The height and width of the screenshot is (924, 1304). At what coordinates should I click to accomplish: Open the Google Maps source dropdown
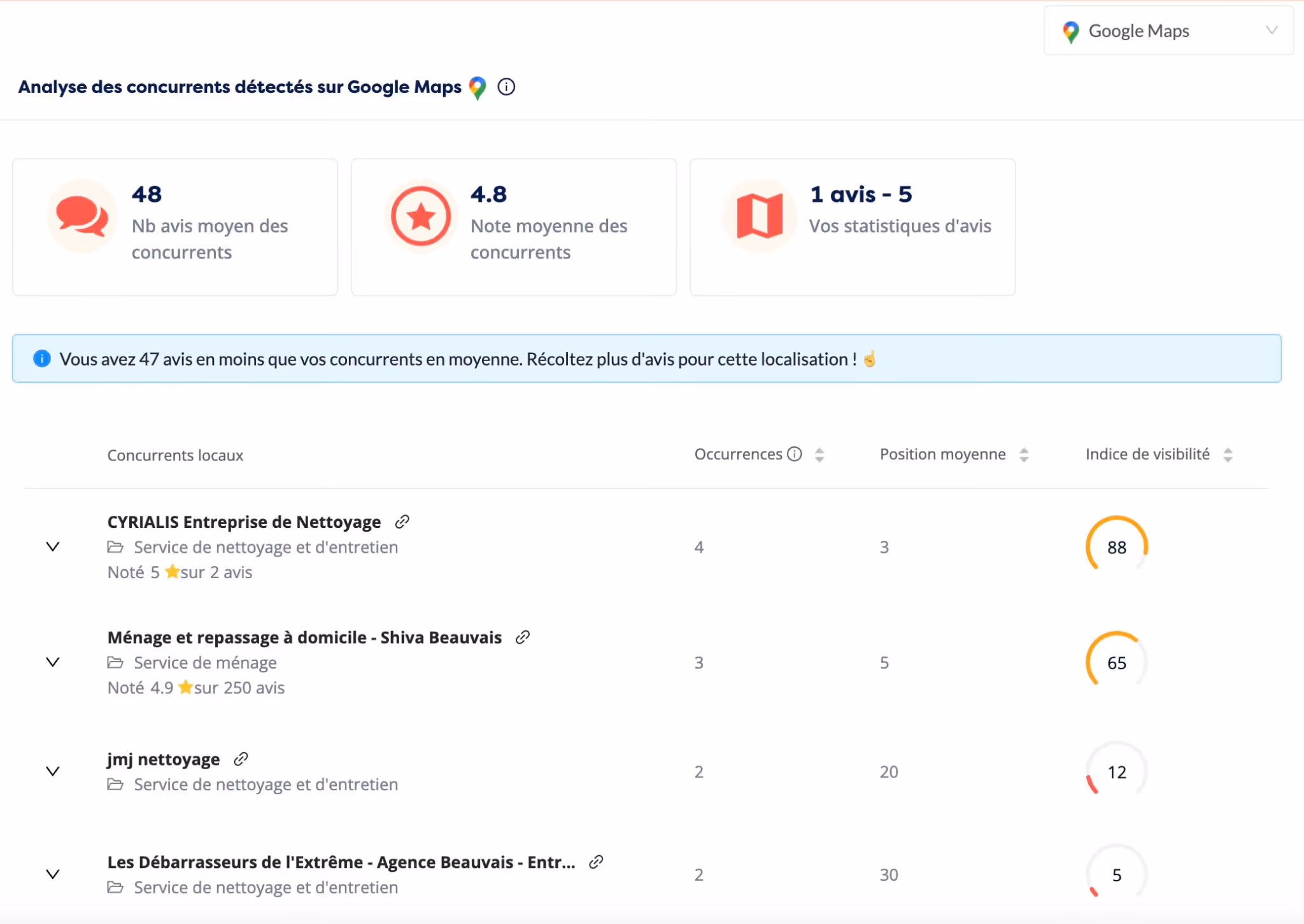click(x=1168, y=31)
